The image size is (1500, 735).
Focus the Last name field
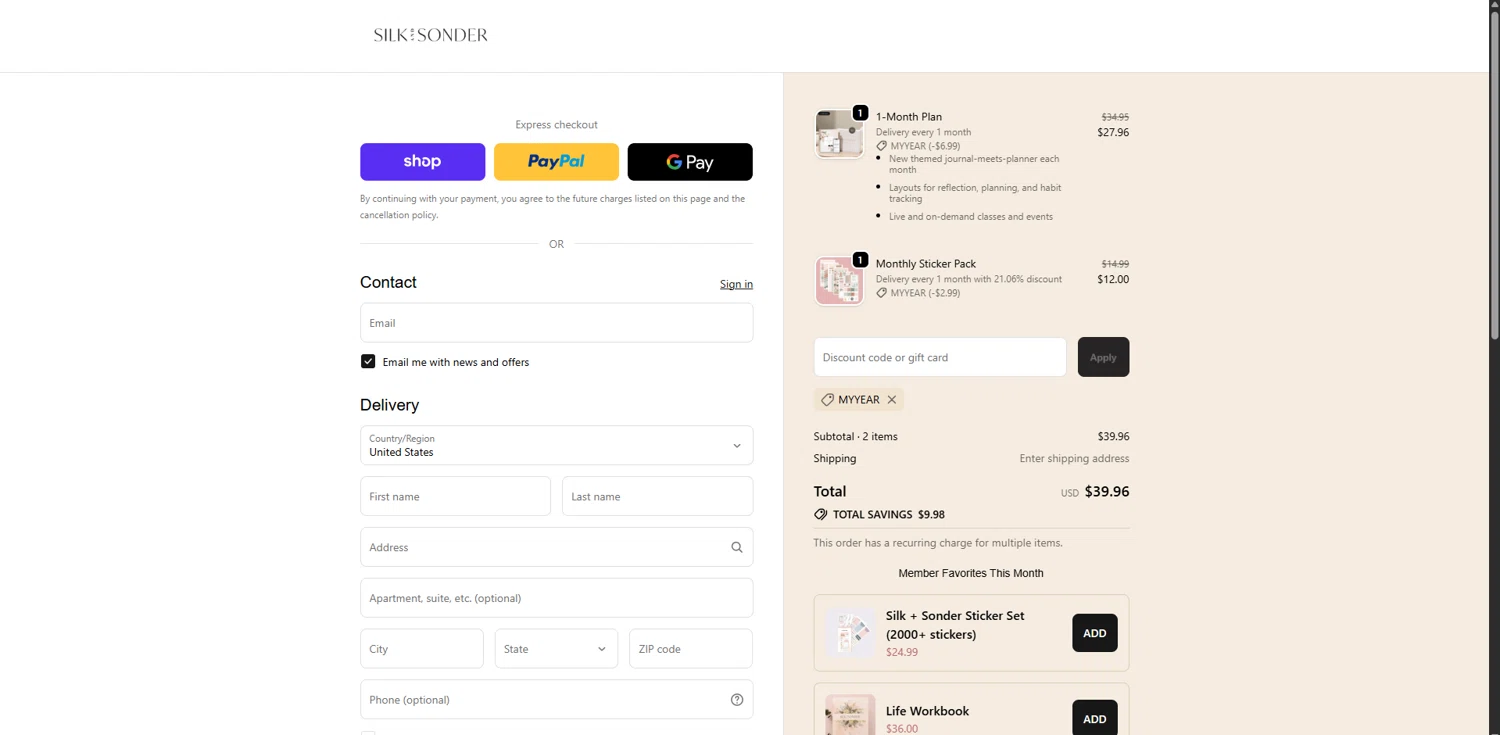tap(657, 496)
